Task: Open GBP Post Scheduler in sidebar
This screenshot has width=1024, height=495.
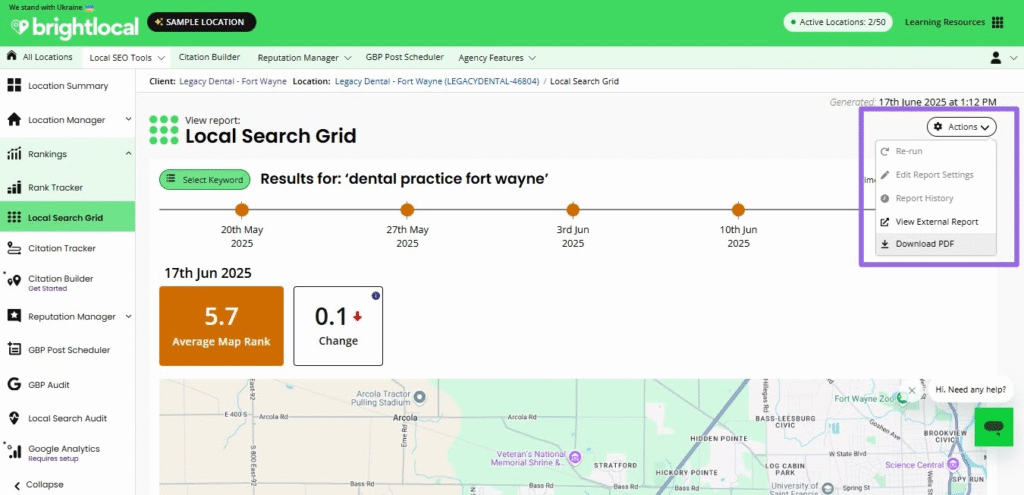Action: [67, 350]
